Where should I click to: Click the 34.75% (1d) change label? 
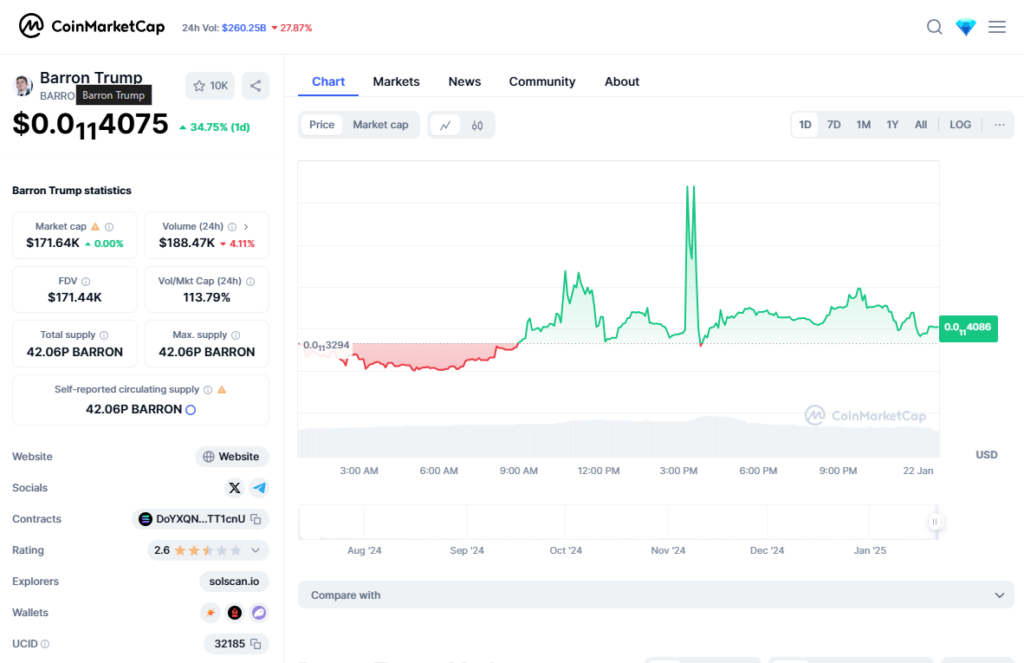[215, 127]
